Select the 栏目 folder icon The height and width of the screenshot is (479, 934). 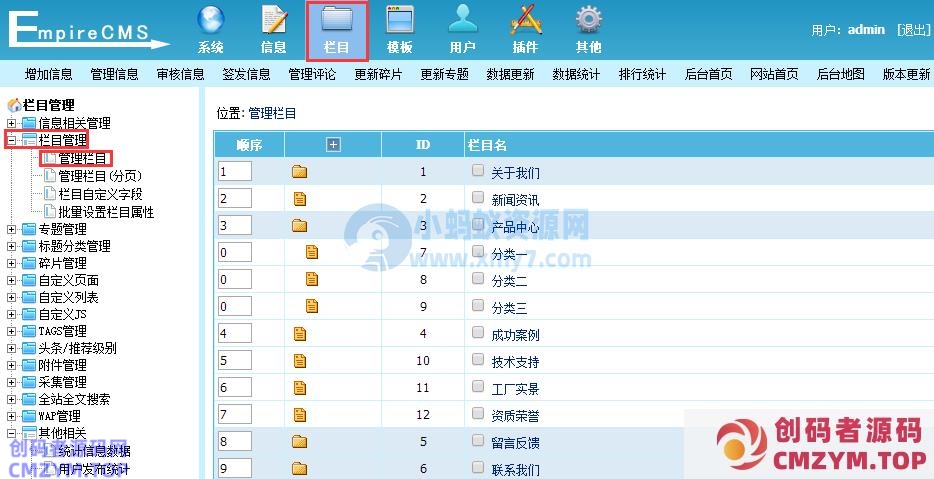coord(337,21)
